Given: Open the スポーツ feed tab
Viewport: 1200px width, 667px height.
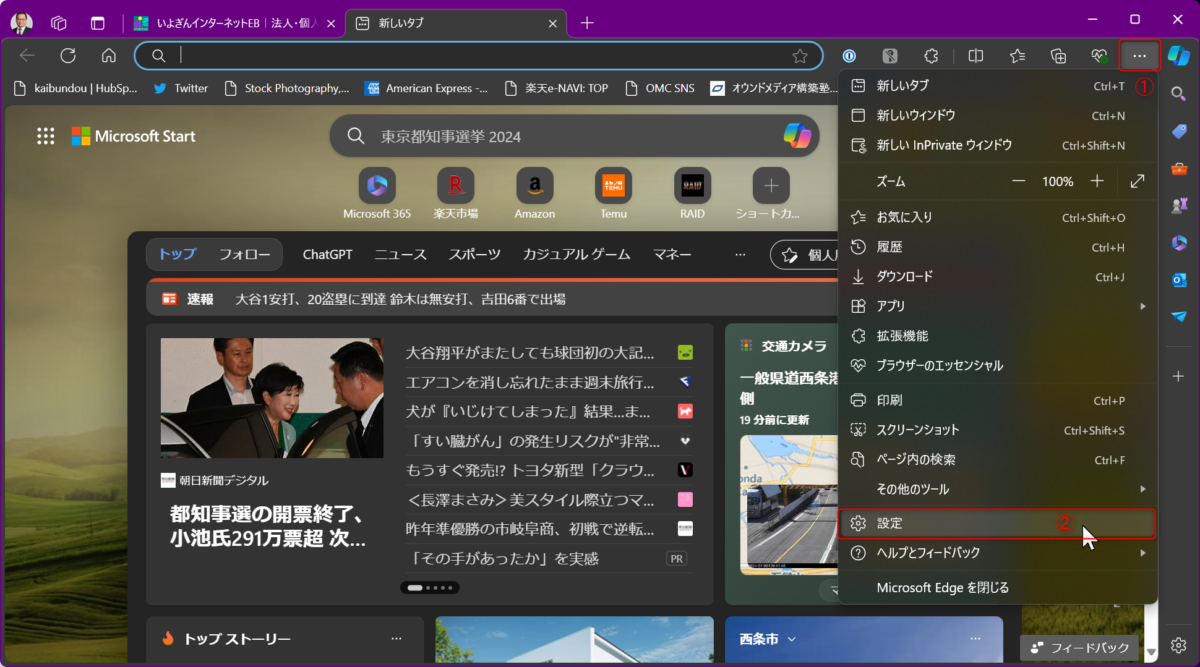Looking at the screenshot, I should pyautogui.click(x=475, y=255).
